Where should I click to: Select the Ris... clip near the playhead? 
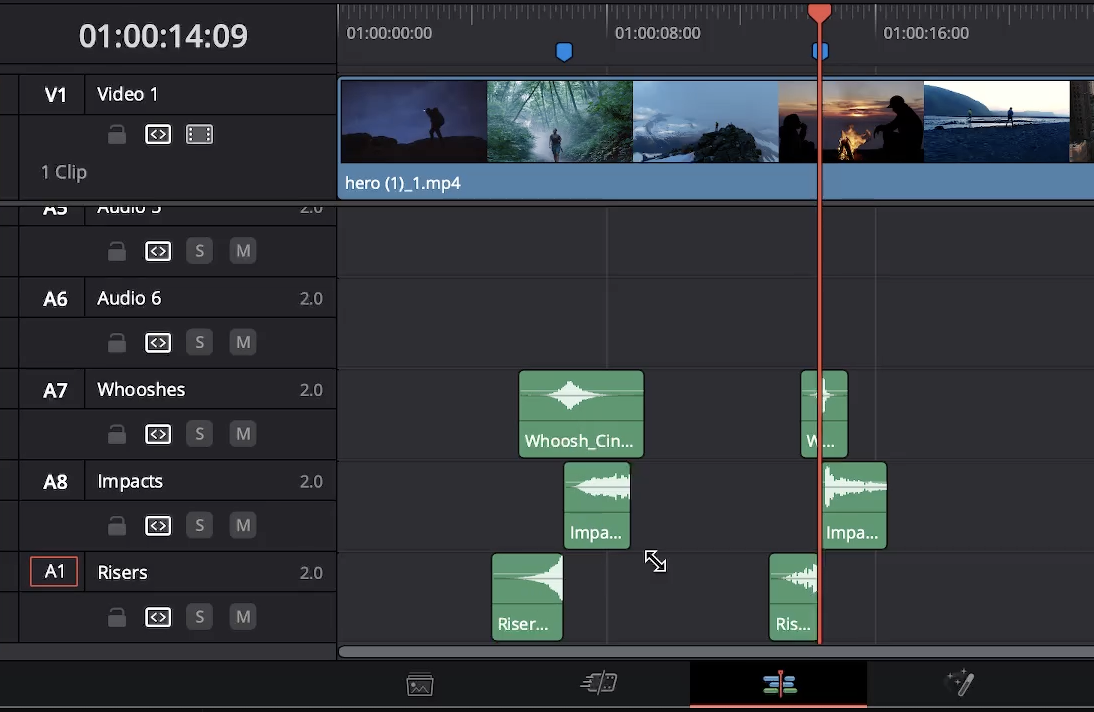coord(793,597)
